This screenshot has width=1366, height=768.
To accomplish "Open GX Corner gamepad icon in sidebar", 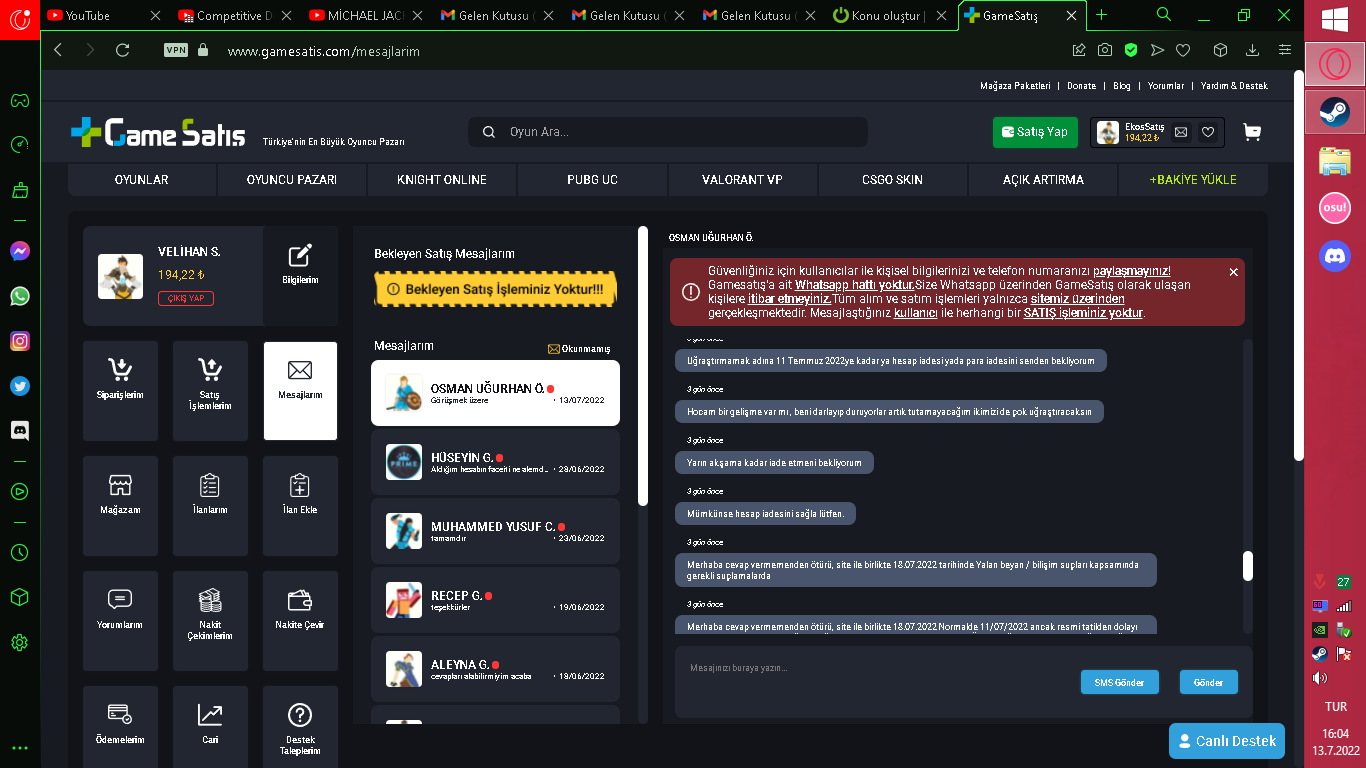I will coord(19,100).
